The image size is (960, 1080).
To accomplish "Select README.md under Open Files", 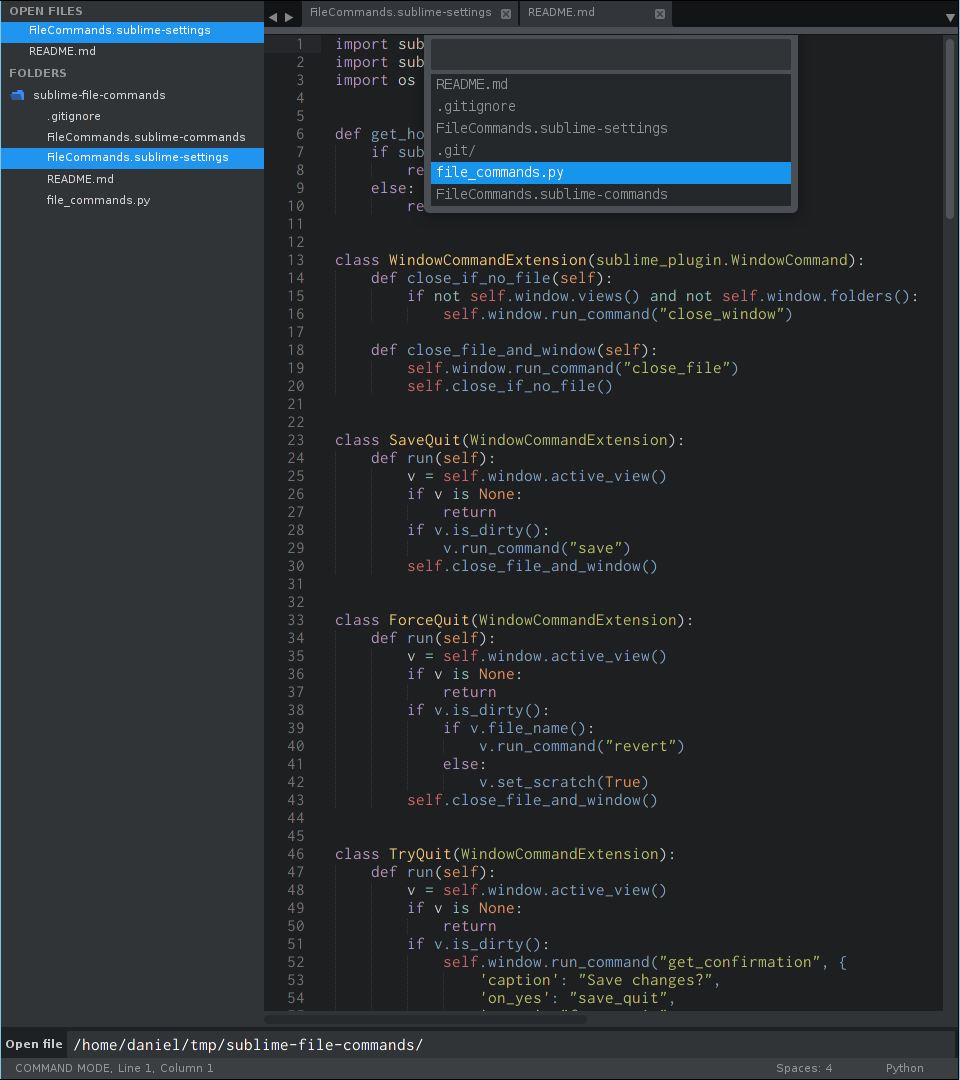I will [x=132, y=52].
